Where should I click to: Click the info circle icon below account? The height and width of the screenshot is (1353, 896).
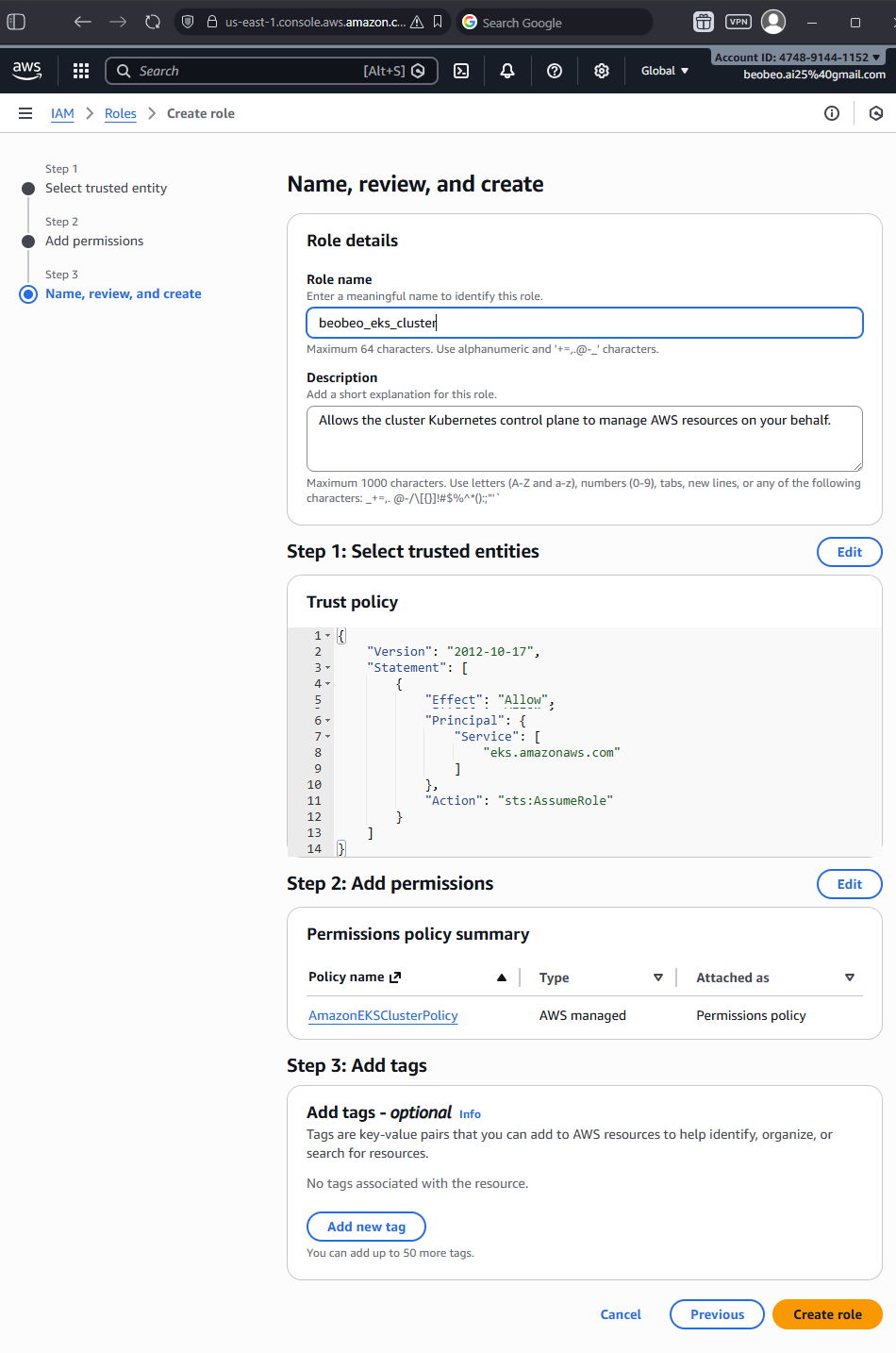(832, 113)
